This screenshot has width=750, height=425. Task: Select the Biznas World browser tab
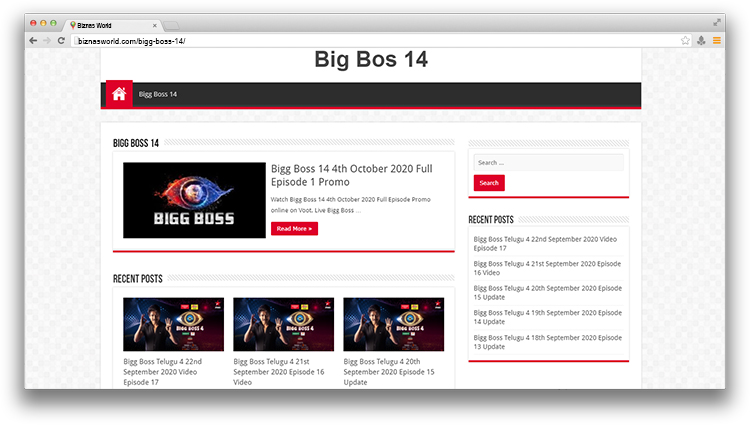(x=114, y=25)
